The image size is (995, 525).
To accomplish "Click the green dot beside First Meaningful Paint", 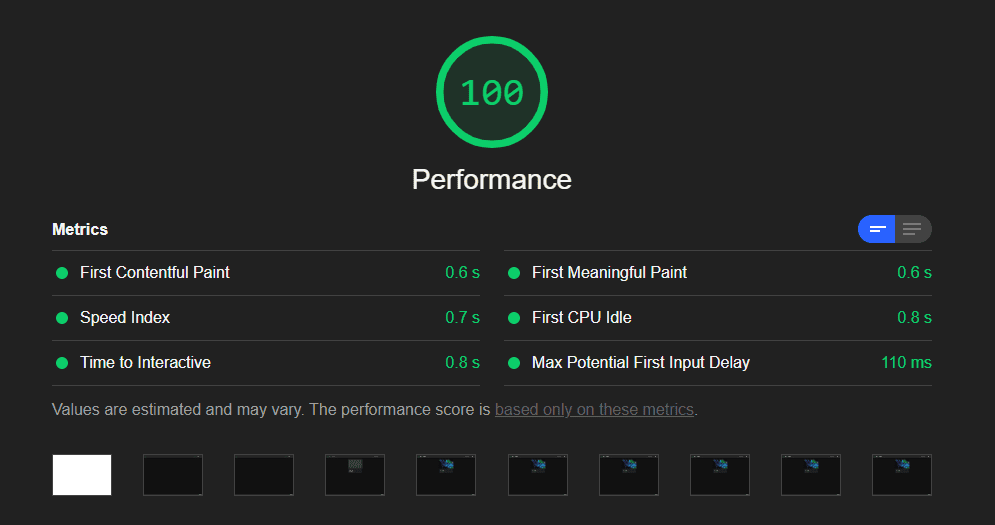I will (514, 273).
